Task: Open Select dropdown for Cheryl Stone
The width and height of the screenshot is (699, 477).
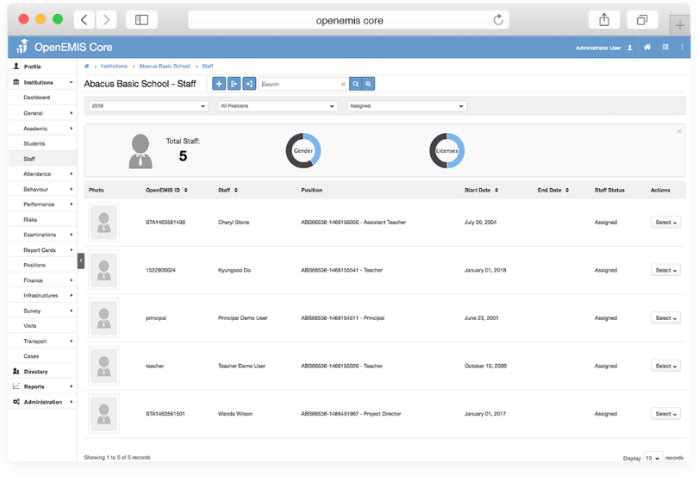Action: [x=666, y=222]
